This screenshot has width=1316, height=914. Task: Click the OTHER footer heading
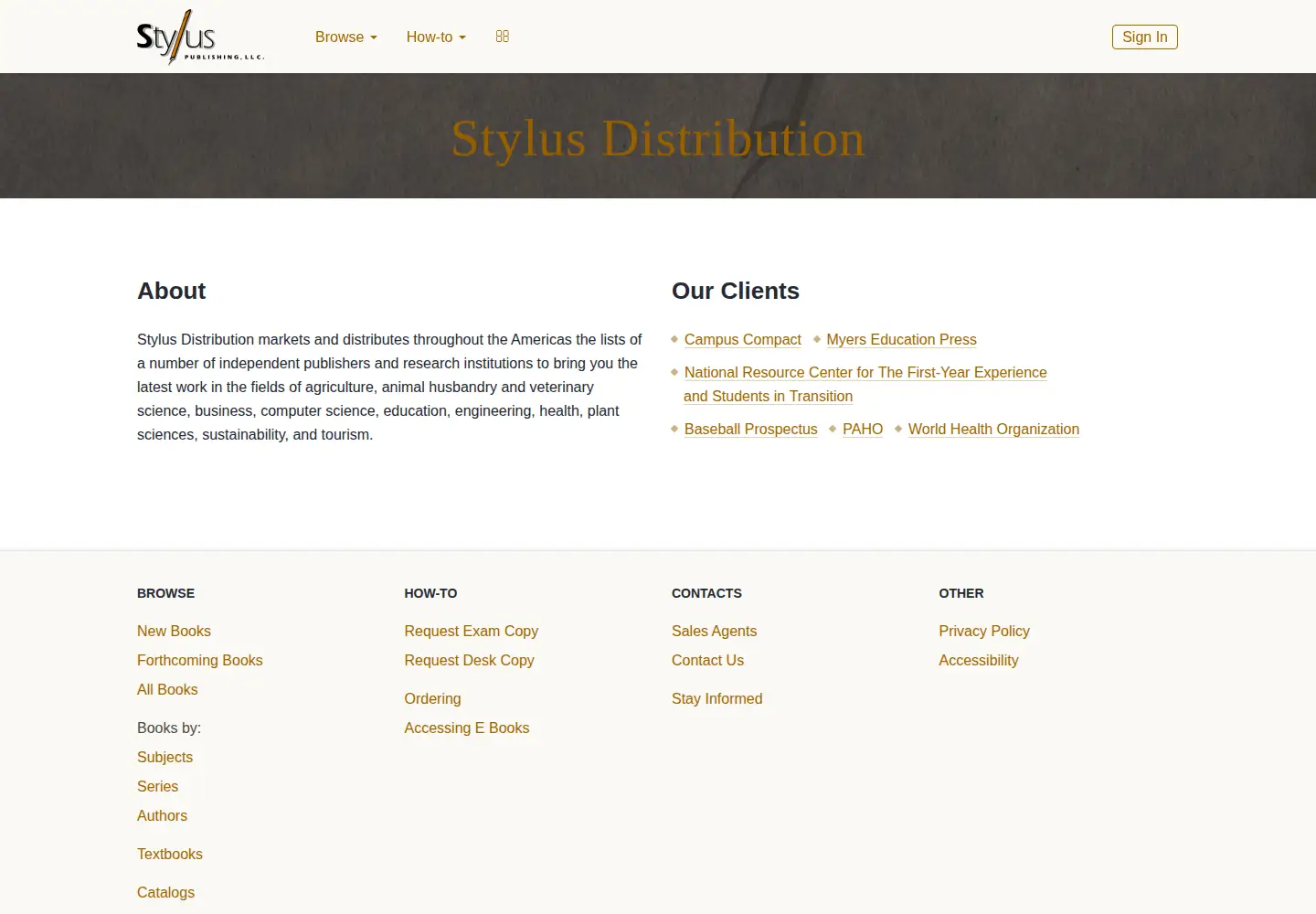tap(960, 593)
